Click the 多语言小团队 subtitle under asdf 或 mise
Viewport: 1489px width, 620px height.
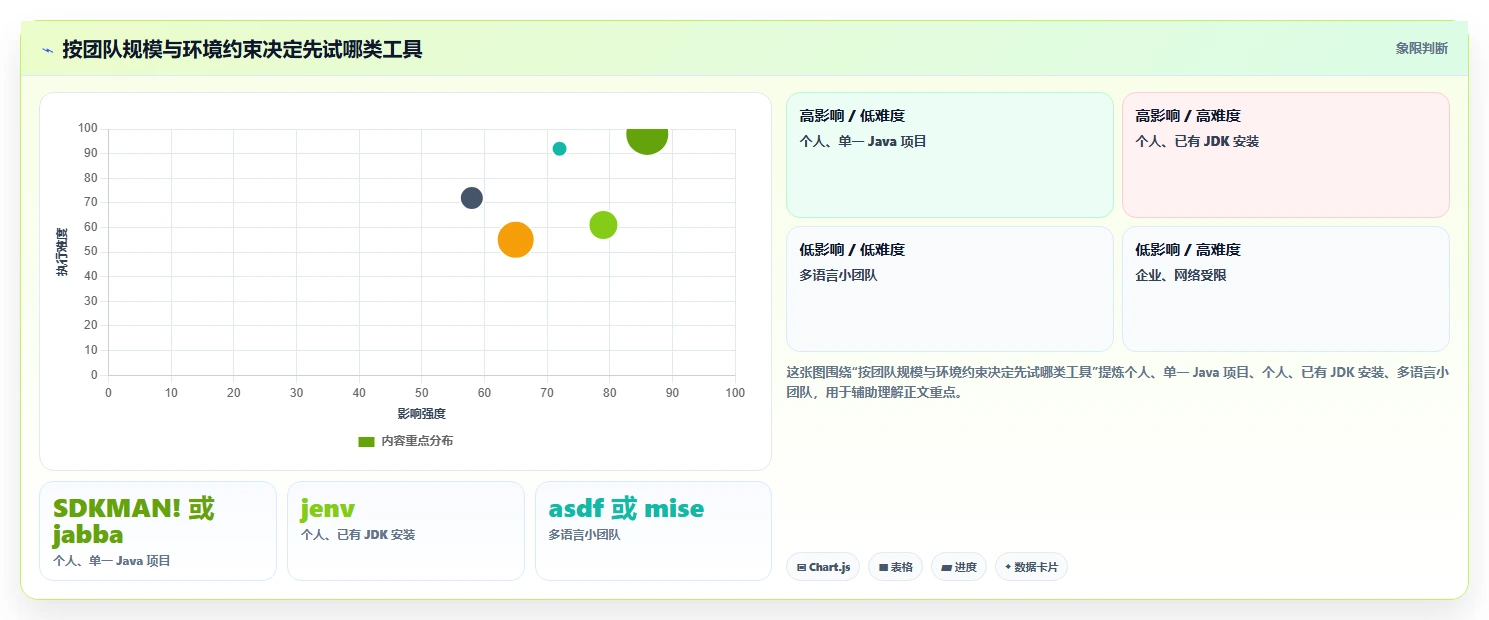584,535
